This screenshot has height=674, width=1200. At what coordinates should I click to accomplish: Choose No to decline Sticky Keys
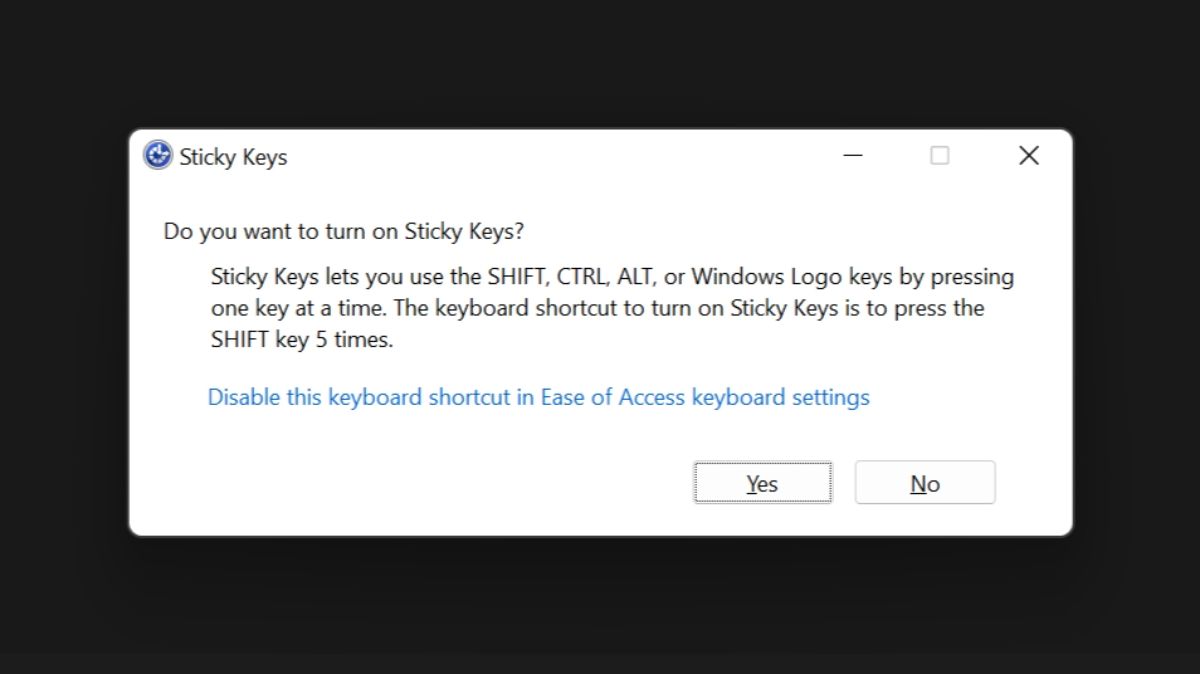click(x=925, y=483)
